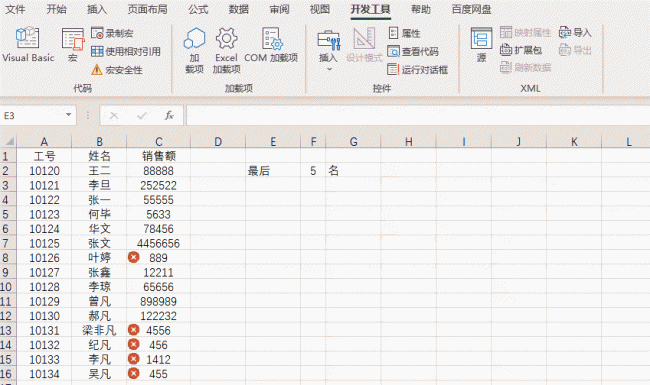Expand the Name Box dropdown arrow
650x385 pixels.
click(x=68, y=115)
